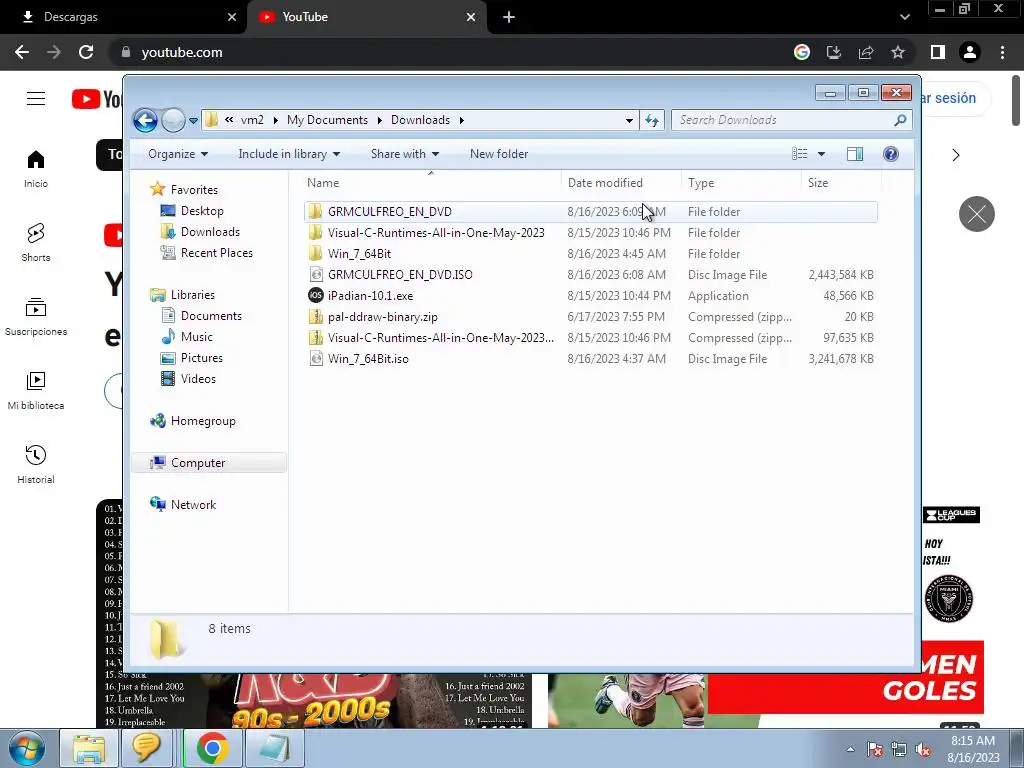The height and width of the screenshot is (768, 1024).
Task: Open Include in library menu
Action: 289,154
